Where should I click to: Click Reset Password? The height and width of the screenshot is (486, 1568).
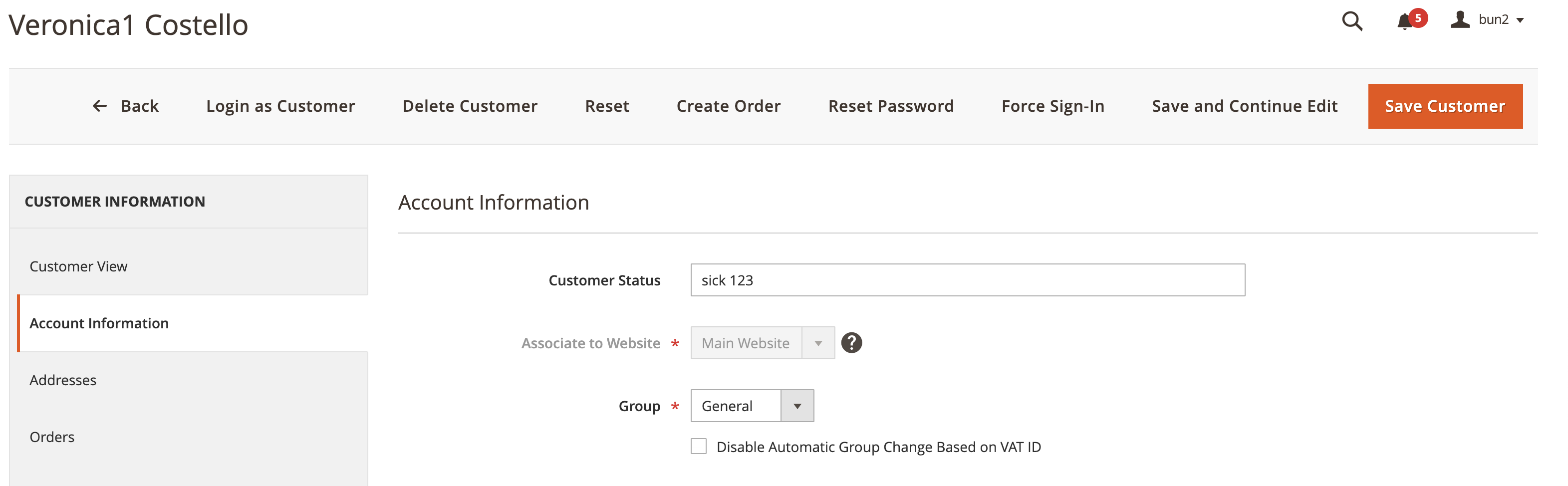pyautogui.click(x=891, y=105)
